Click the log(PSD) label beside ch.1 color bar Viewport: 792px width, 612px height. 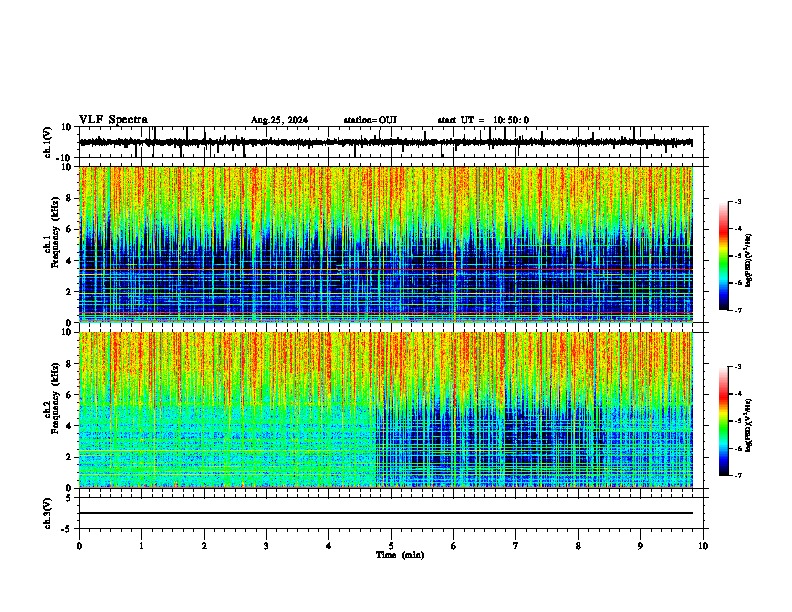click(749, 261)
